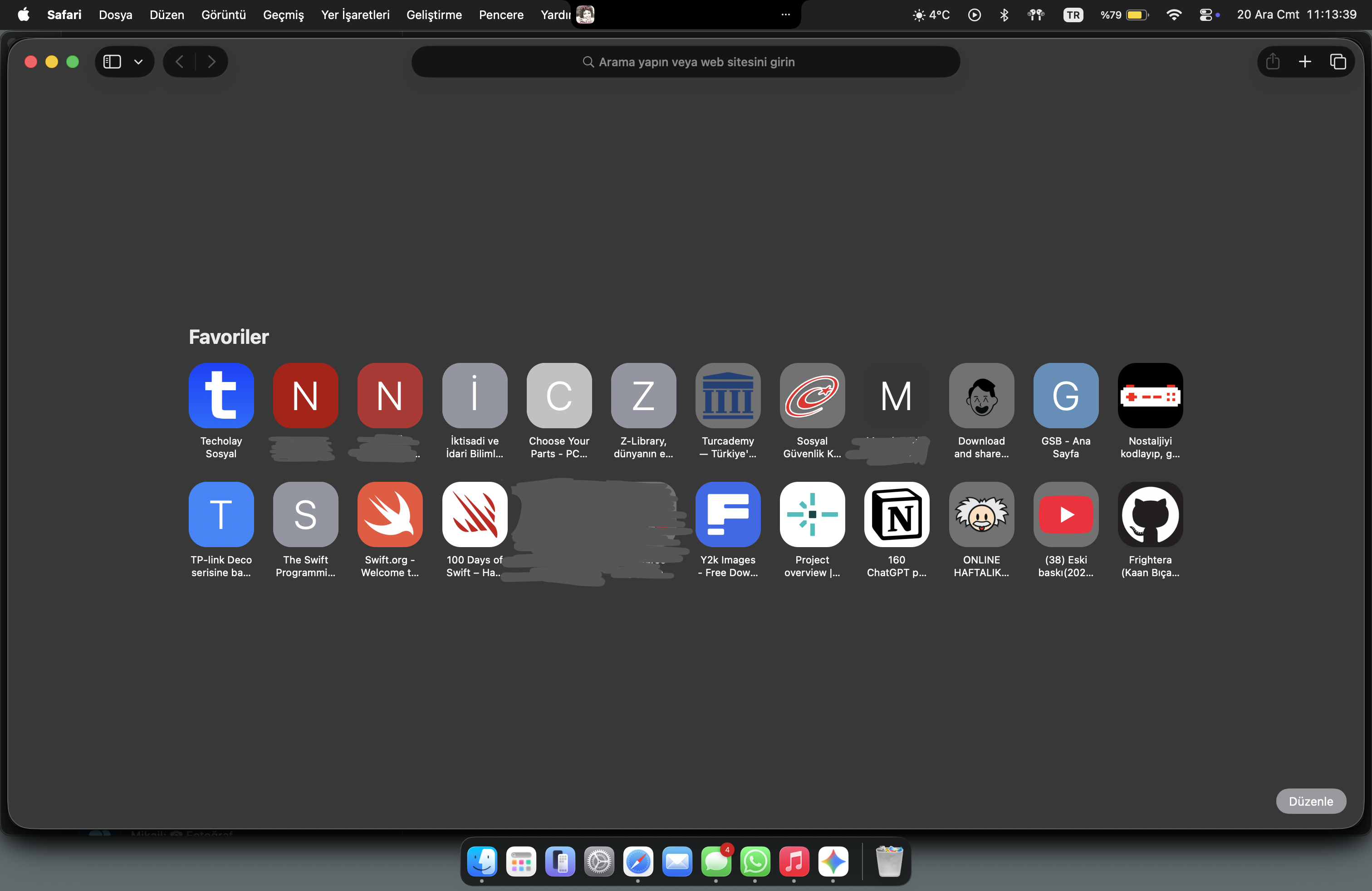The image size is (1372, 891).
Task: Open the İktisadi ve İdari Bilimler favorite
Action: tap(475, 395)
